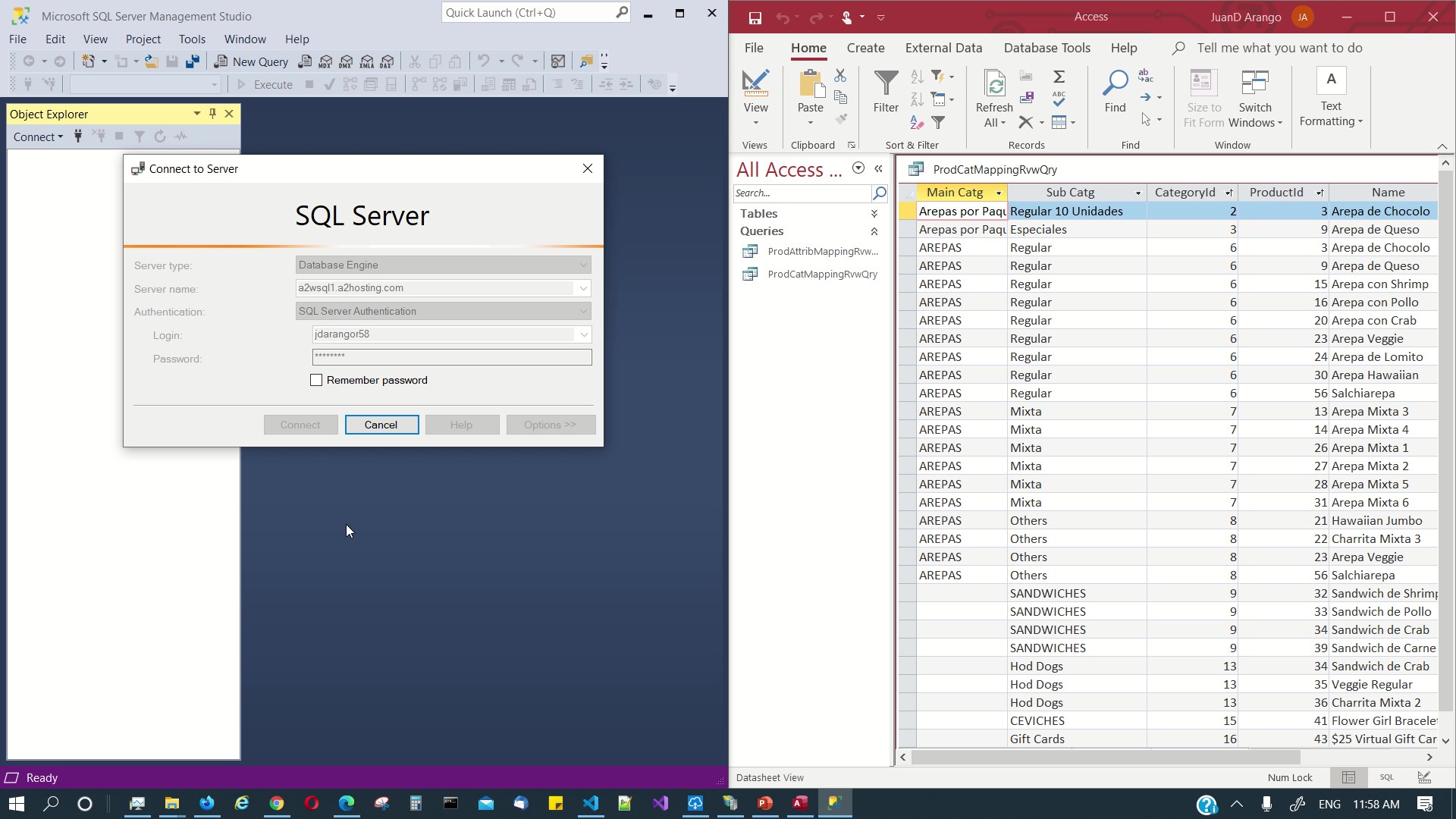Click the Options >> button
The height and width of the screenshot is (819, 1456).
point(550,425)
